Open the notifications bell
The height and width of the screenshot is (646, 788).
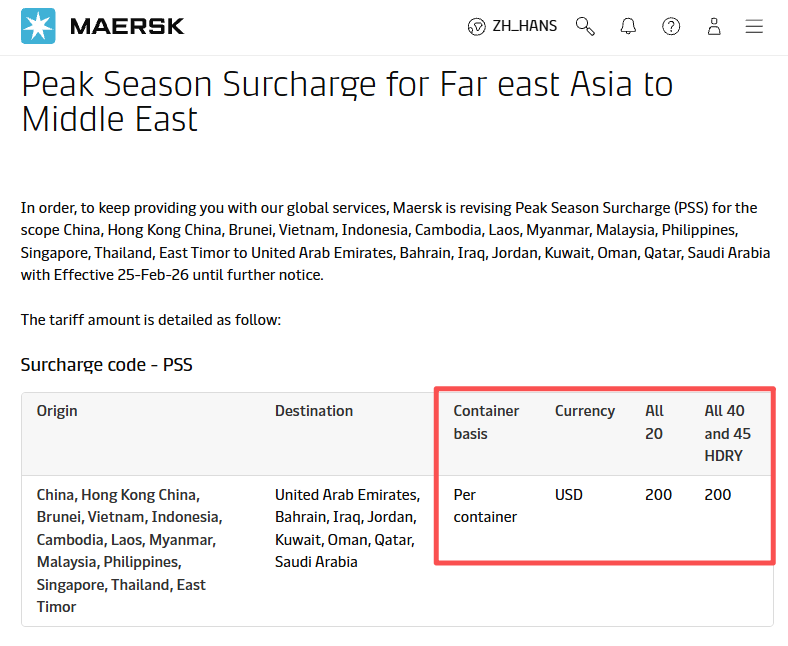[x=628, y=27]
